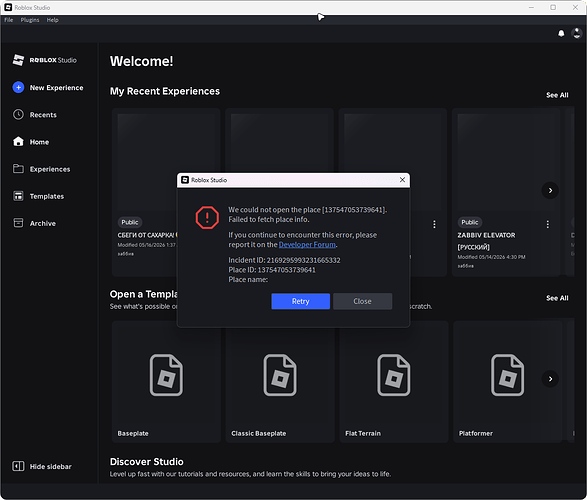
Task: Click the Platformer template file icon
Action: [507, 375]
